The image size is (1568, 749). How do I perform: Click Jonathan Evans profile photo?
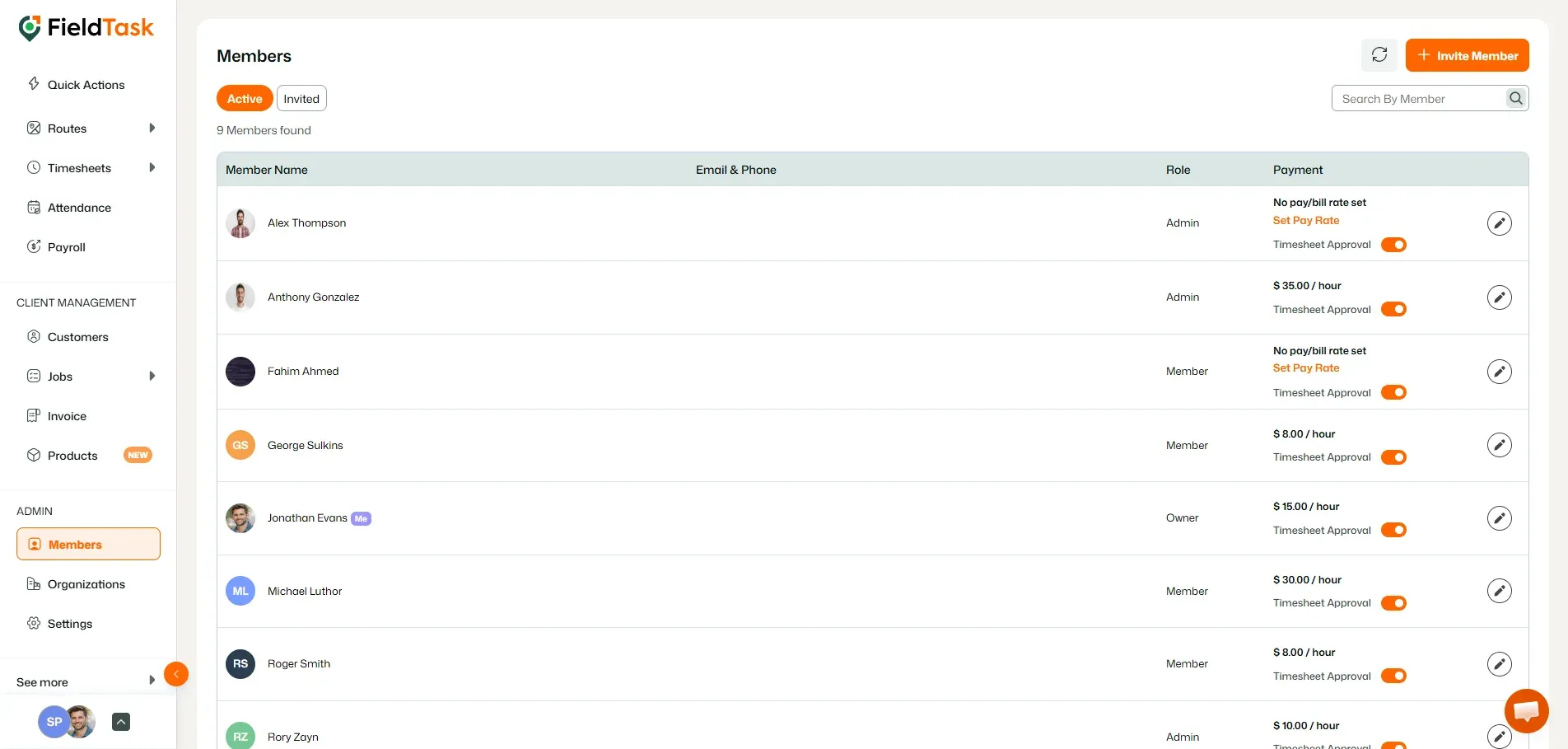[x=240, y=518]
